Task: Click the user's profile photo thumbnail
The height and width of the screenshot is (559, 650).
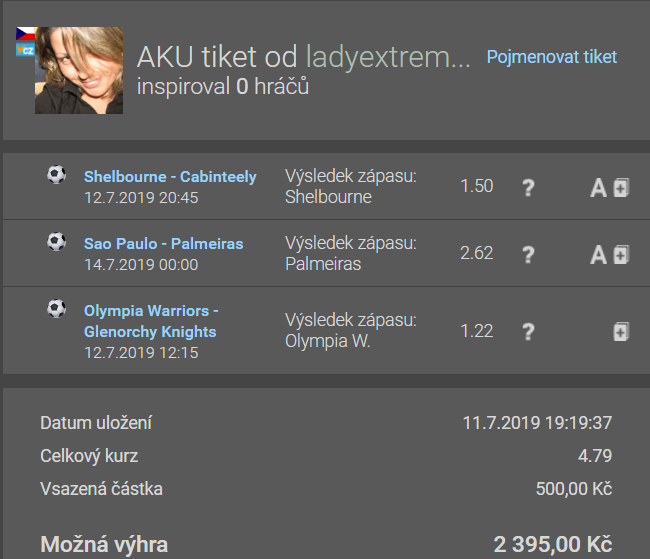Action: [x=79, y=70]
